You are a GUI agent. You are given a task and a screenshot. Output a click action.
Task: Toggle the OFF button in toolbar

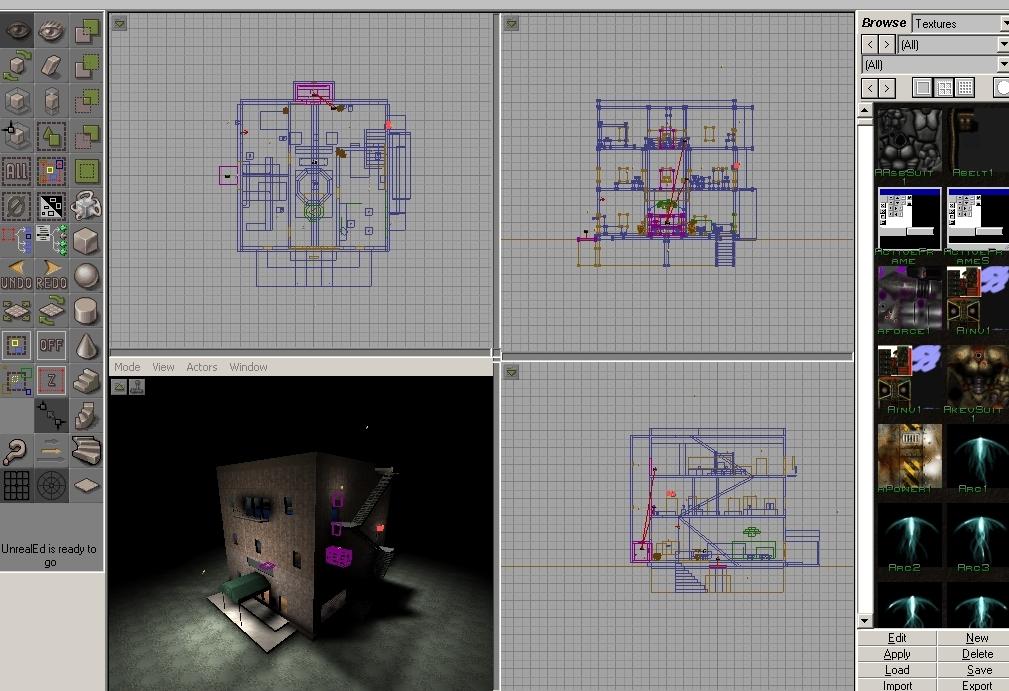52,346
